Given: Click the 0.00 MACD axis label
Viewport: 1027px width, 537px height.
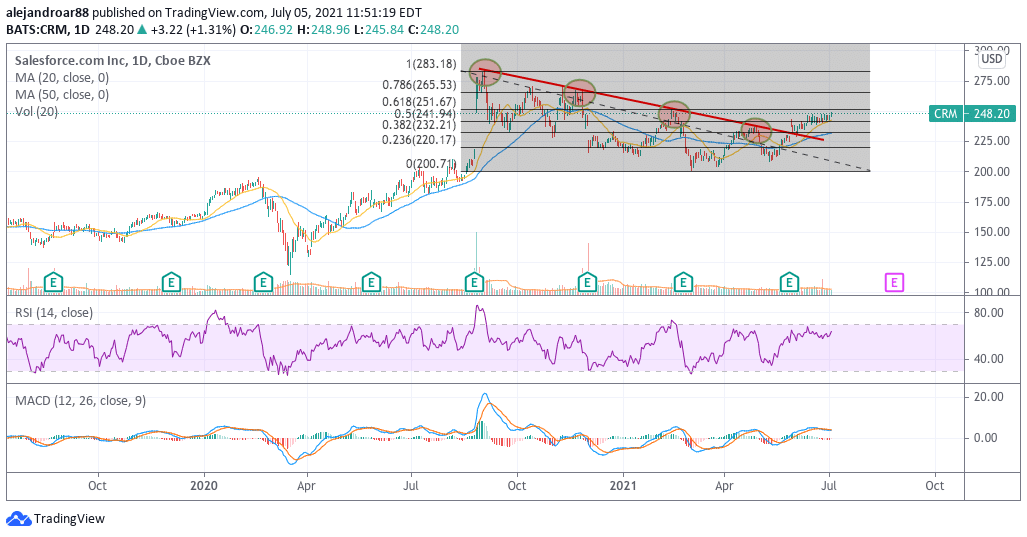Looking at the screenshot, I should click(986, 437).
